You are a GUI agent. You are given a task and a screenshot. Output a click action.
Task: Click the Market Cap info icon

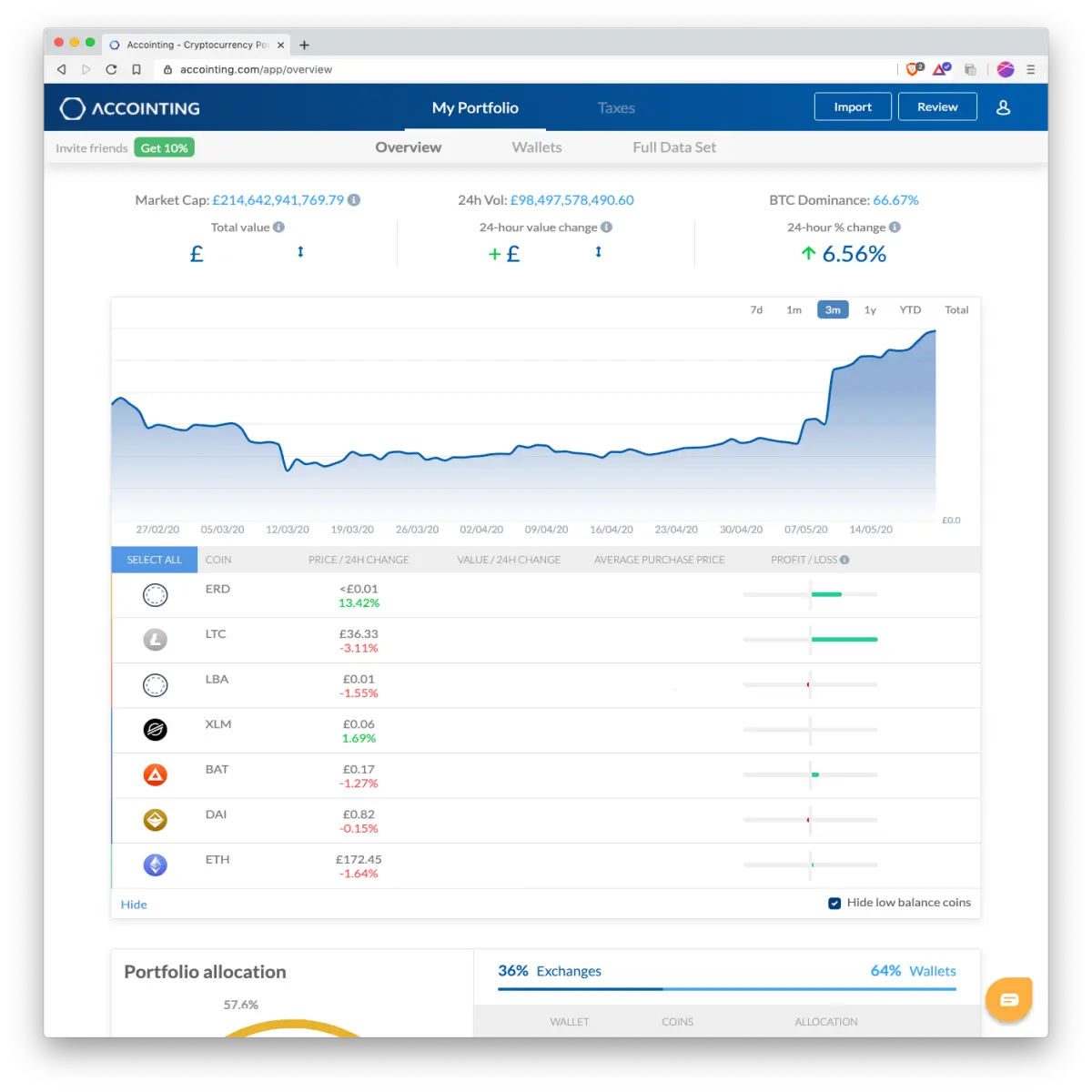pyautogui.click(x=354, y=200)
